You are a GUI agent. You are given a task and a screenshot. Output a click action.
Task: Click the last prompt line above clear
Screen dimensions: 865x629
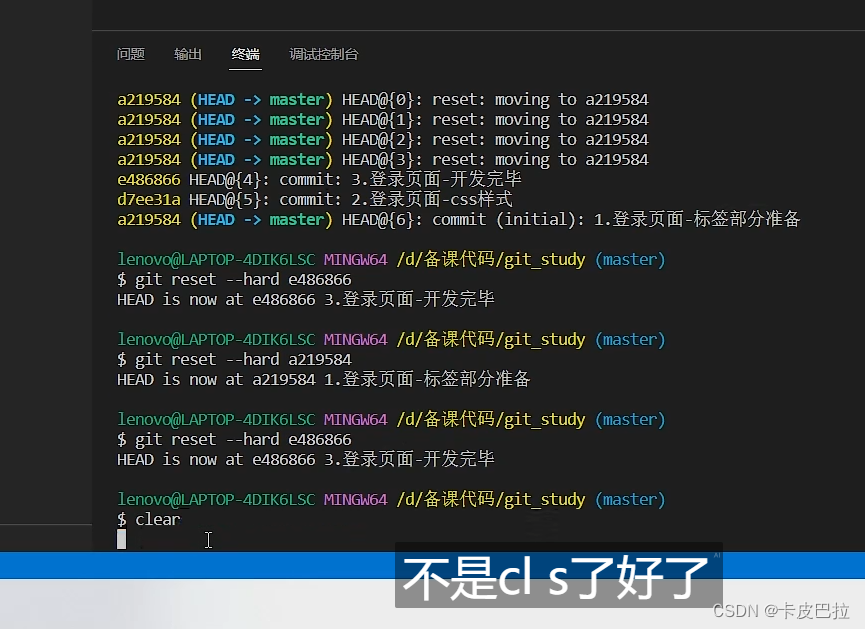(x=391, y=499)
